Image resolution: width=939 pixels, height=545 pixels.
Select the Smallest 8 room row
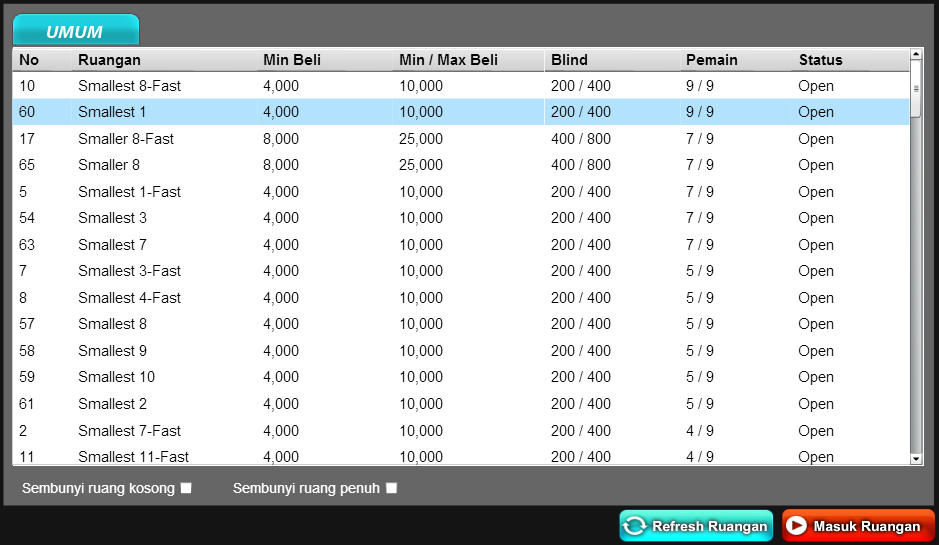tap(461, 324)
